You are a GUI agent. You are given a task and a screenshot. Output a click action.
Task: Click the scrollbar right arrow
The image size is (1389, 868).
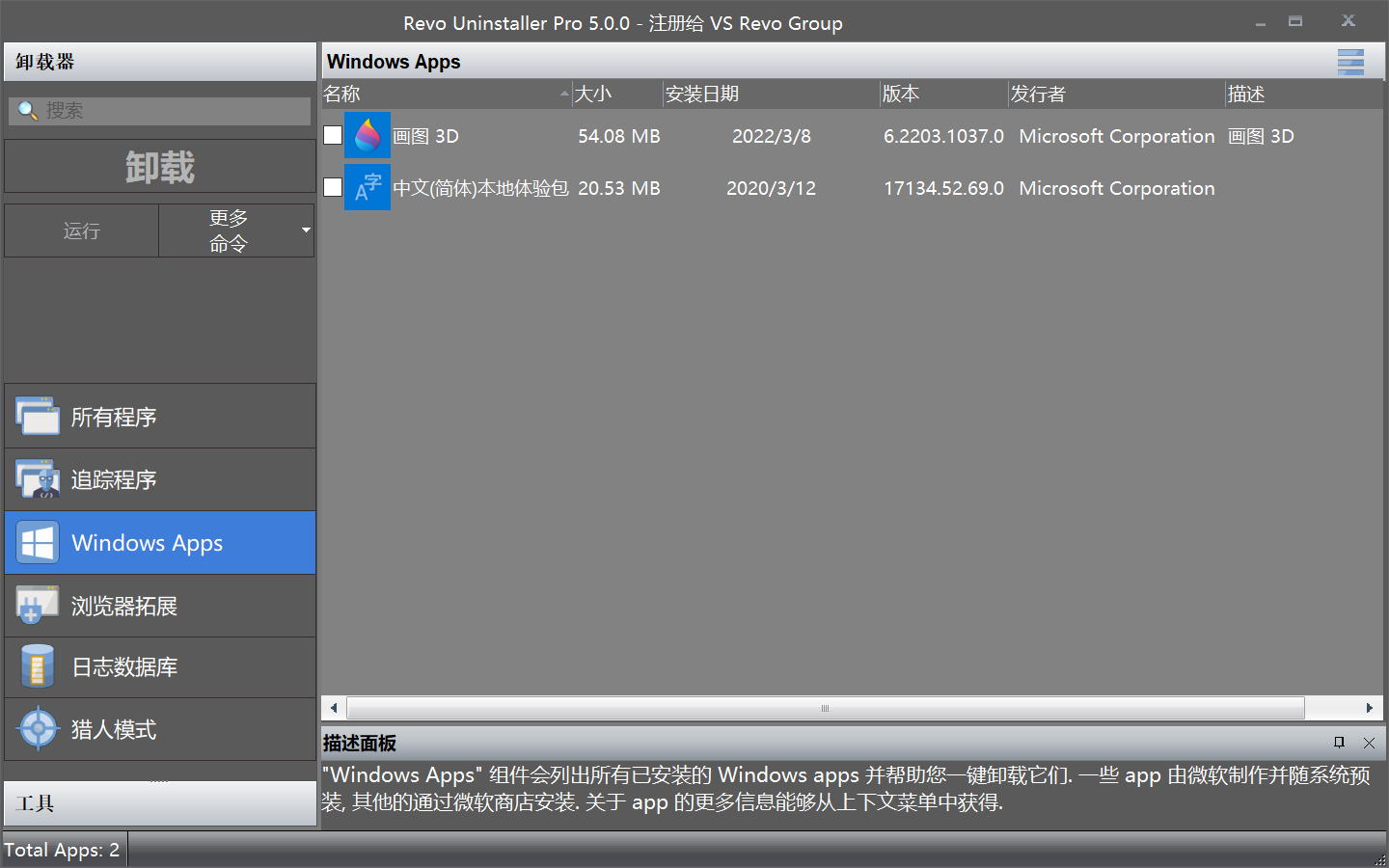click(1370, 708)
